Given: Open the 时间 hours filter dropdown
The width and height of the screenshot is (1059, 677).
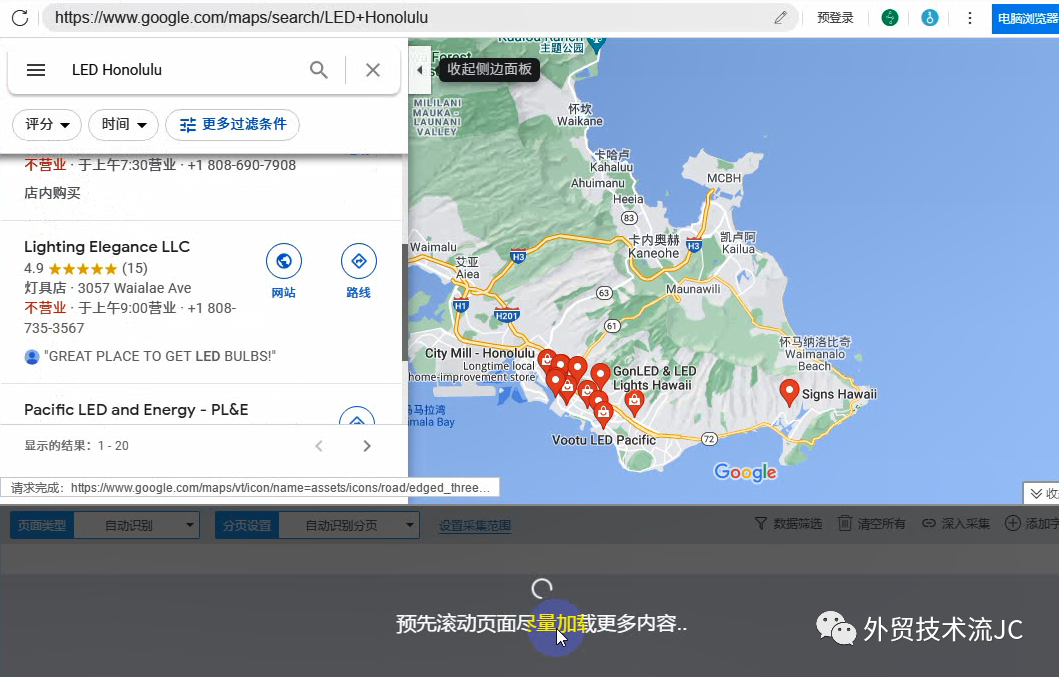Looking at the screenshot, I should click(124, 124).
